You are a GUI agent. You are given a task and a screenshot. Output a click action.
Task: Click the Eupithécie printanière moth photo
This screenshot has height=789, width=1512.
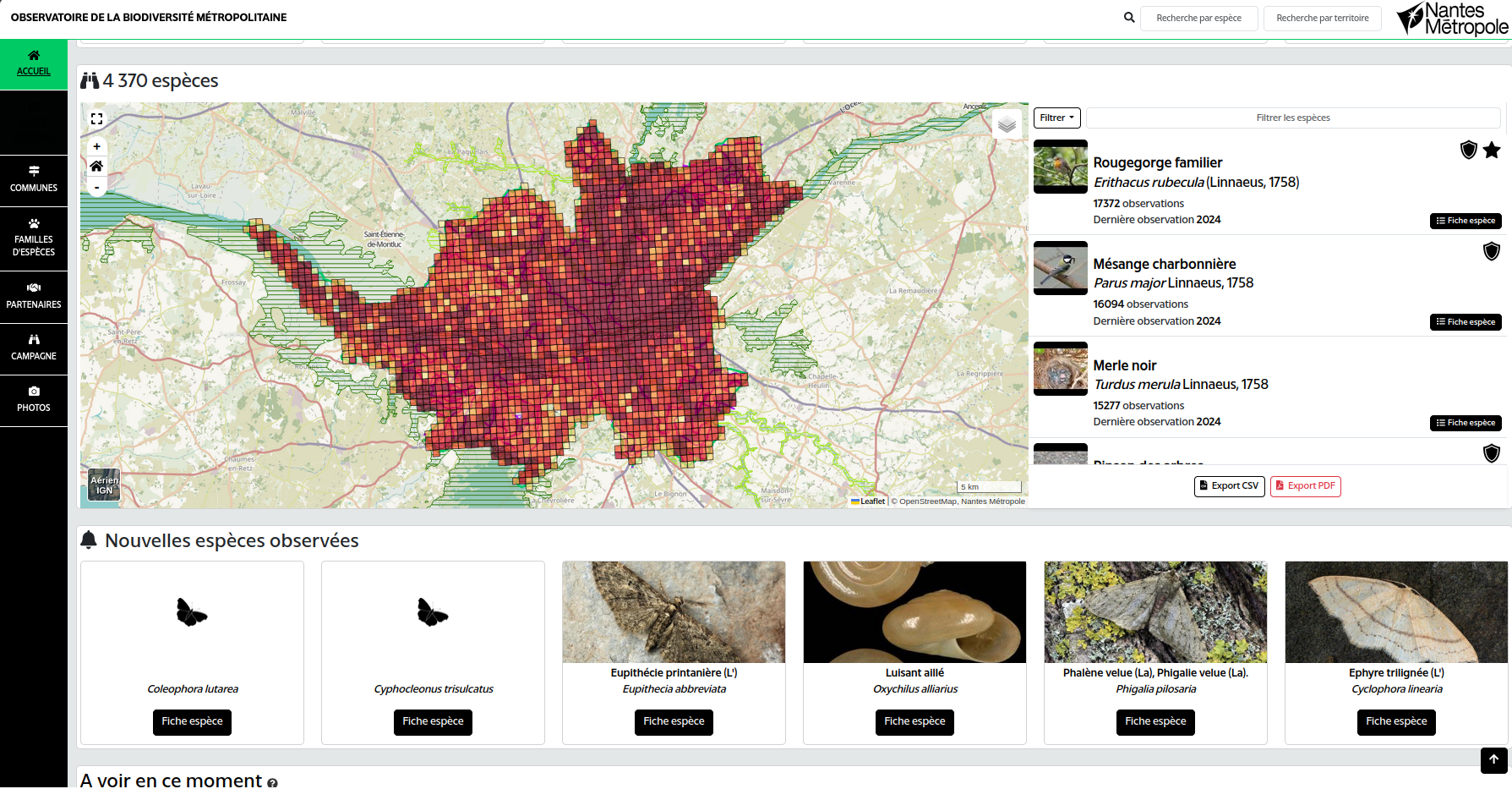tap(674, 612)
